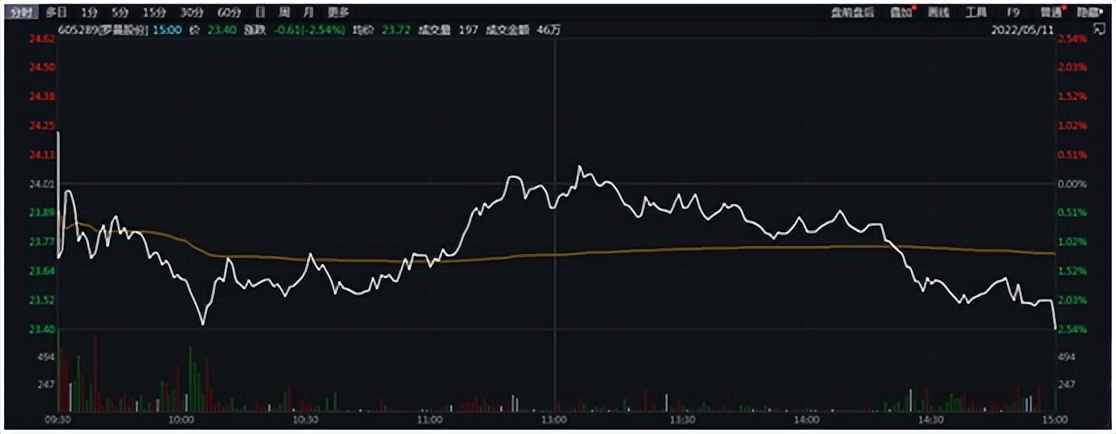Select the 15分 chart period
Image resolution: width=1116 pixels, height=434 pixels.
[153, 12]
